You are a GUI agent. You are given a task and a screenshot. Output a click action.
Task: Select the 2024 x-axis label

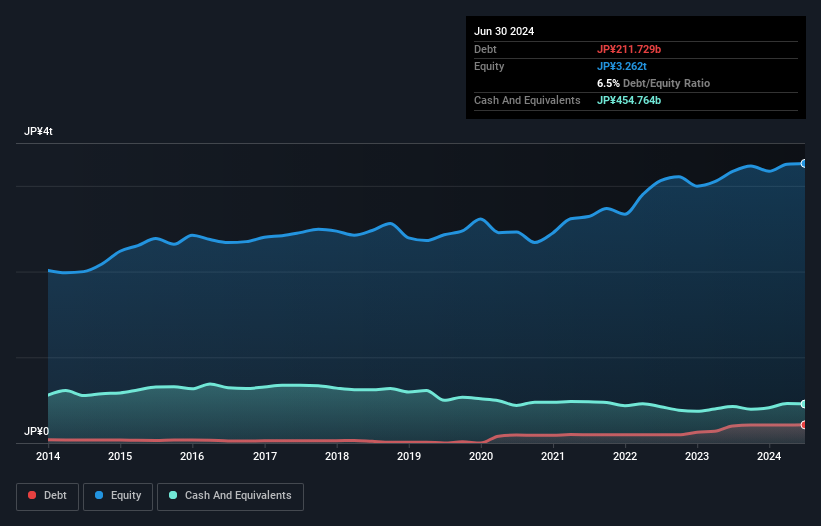(769, 457)
